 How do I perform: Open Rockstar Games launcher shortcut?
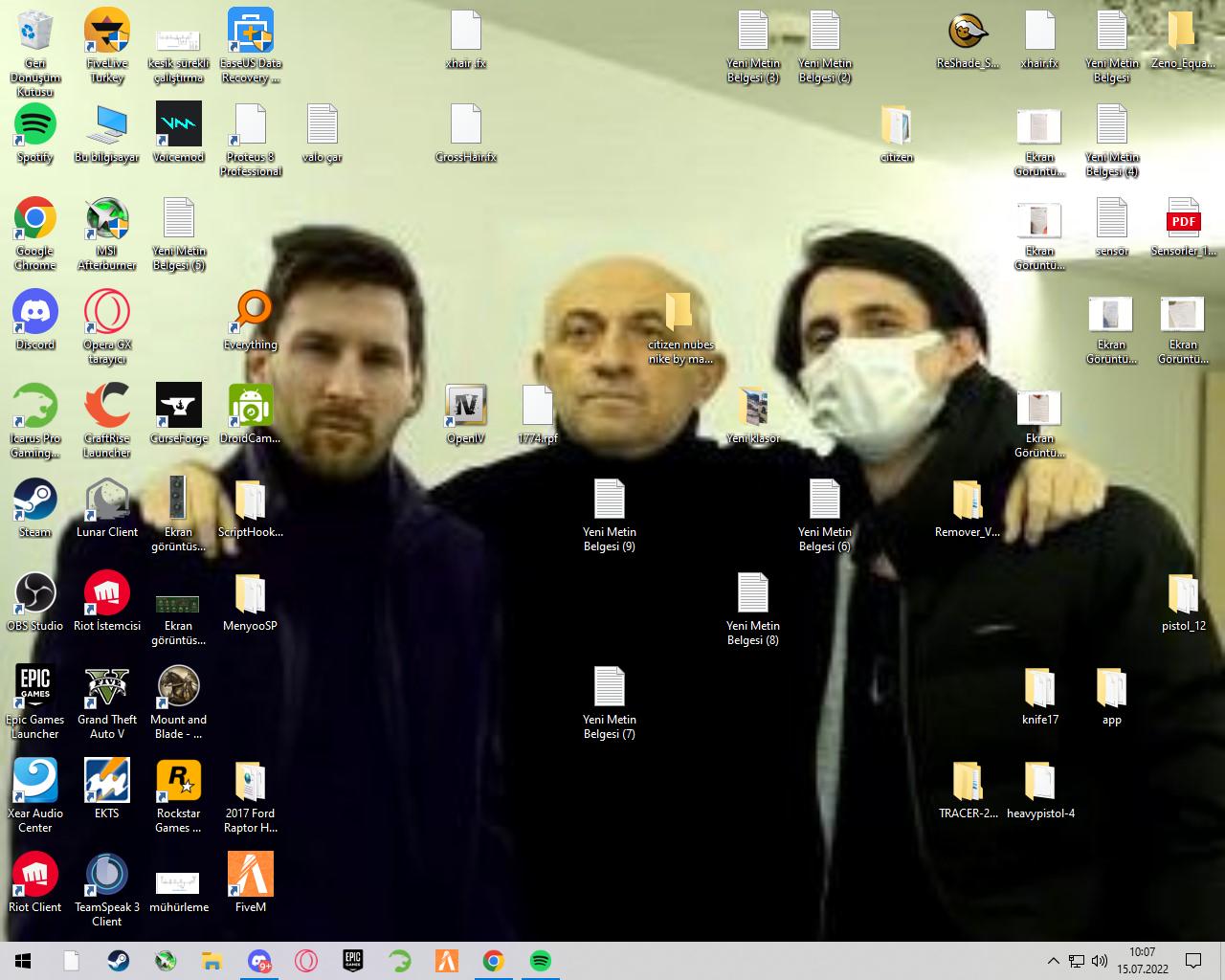(x=179, y=795)
